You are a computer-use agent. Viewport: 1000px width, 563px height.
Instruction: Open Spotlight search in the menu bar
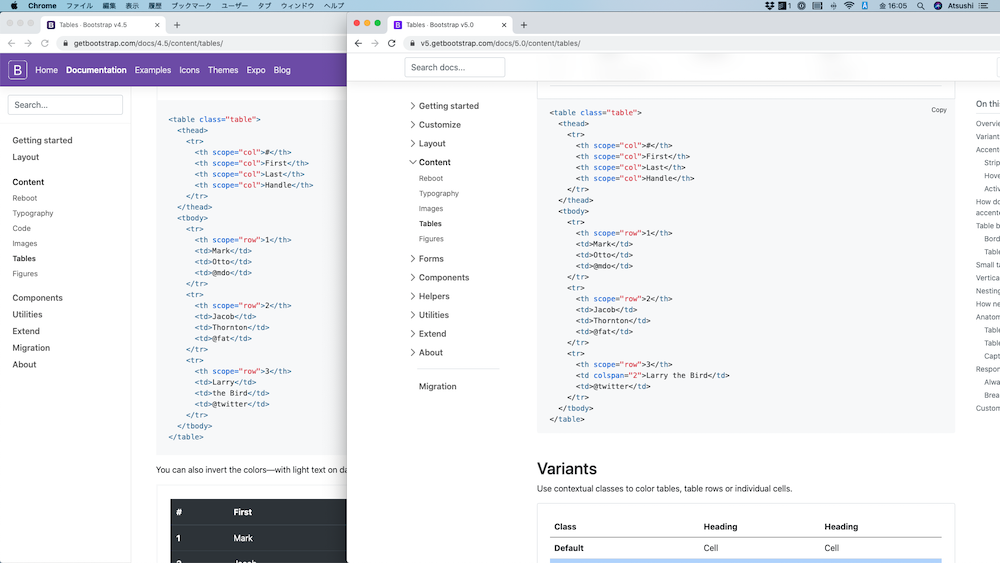920,6
